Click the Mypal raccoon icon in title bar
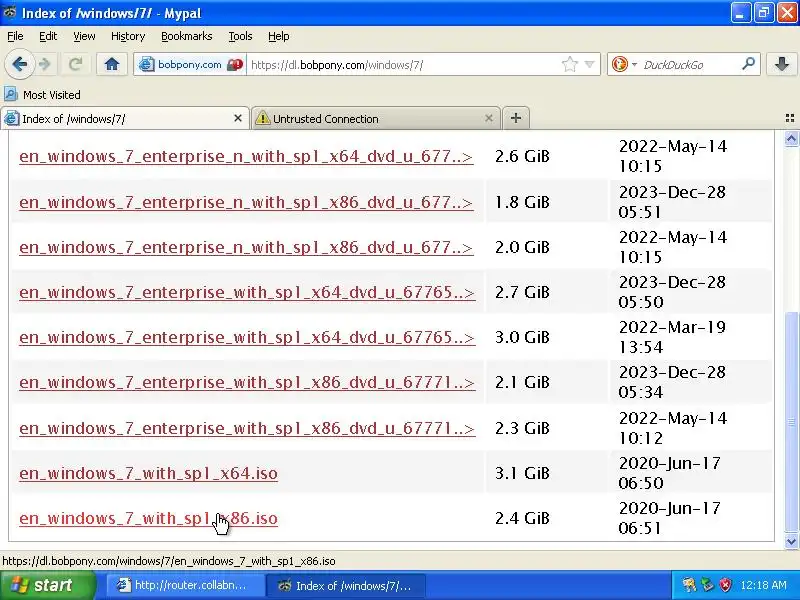800x600 pixels. point(10,13)
